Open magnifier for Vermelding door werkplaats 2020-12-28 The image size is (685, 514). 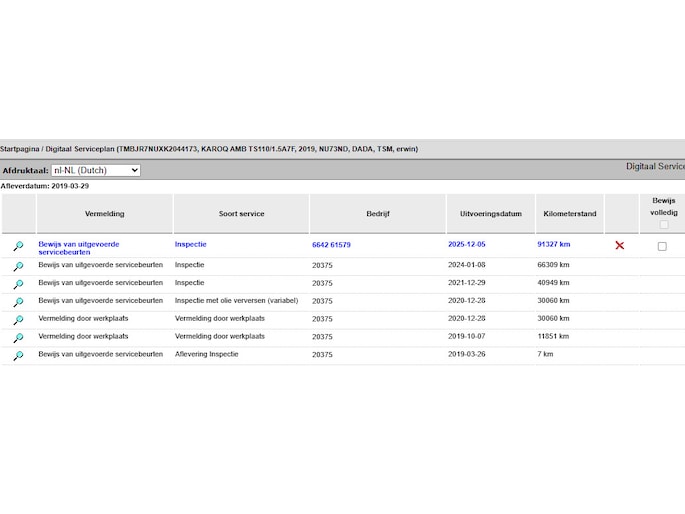tap(18, 320)
